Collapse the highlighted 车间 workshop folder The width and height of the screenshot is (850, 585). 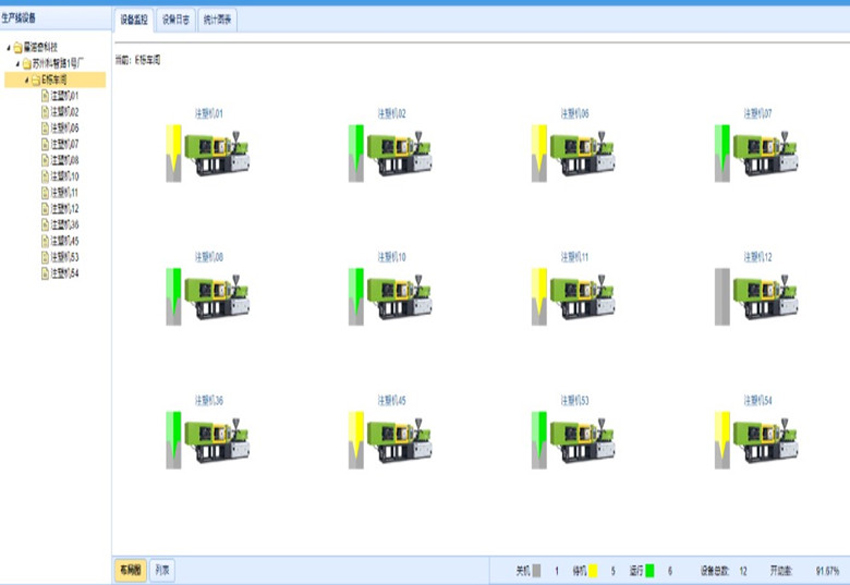tap(26, 79)
